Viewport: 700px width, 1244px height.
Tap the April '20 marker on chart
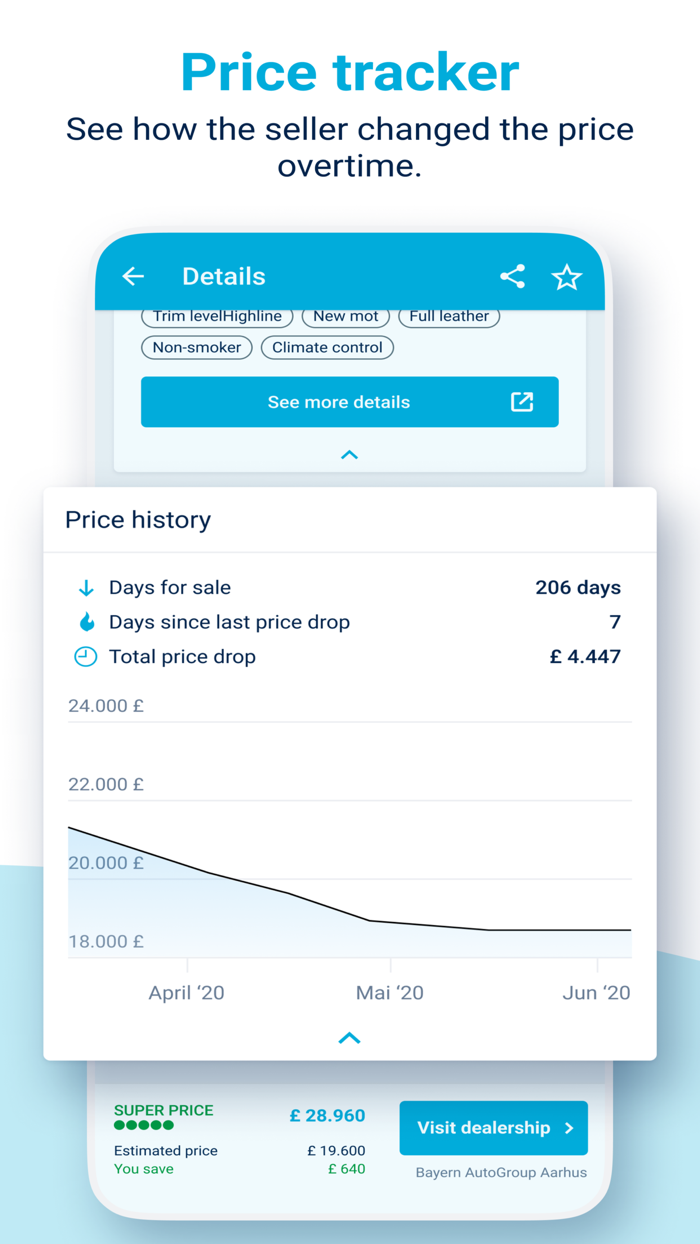pos(187,992)
